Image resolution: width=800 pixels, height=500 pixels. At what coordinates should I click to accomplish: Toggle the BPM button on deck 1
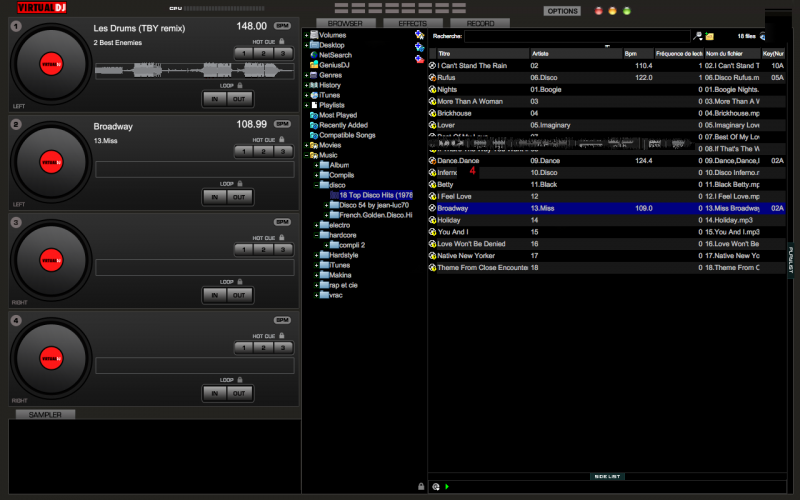tap(282, 25)
